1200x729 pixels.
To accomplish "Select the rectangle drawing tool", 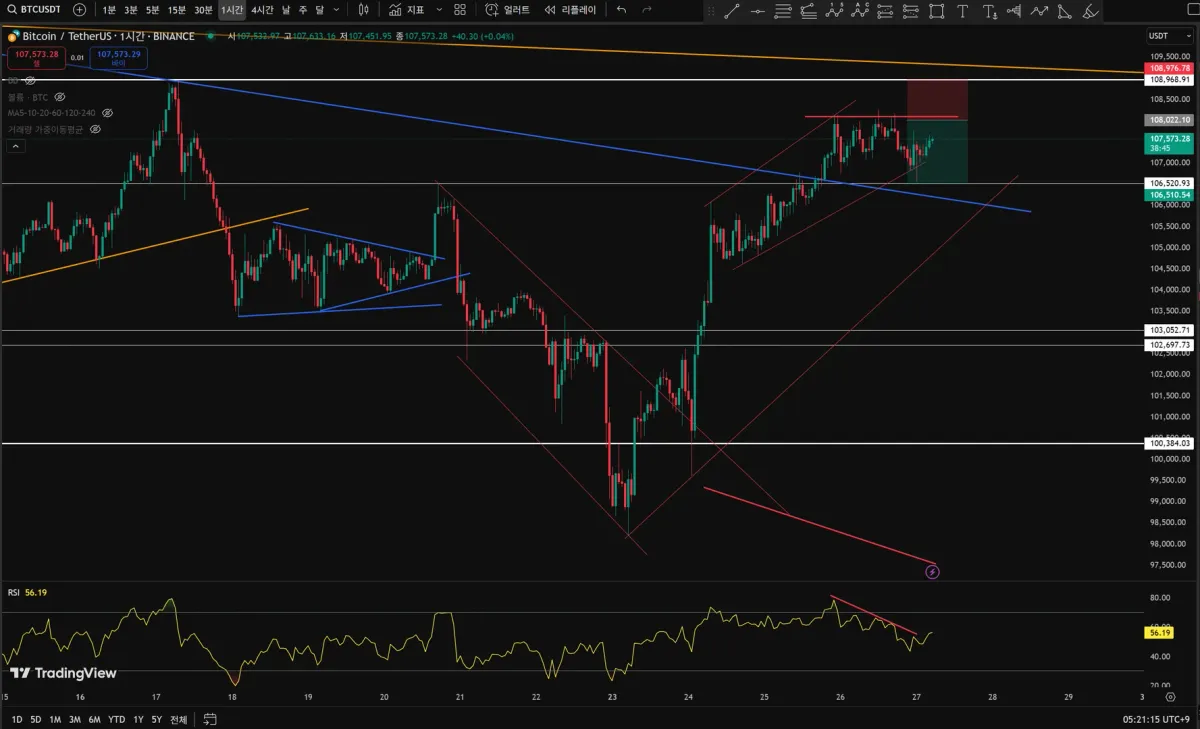I will [x=936, y=11].
